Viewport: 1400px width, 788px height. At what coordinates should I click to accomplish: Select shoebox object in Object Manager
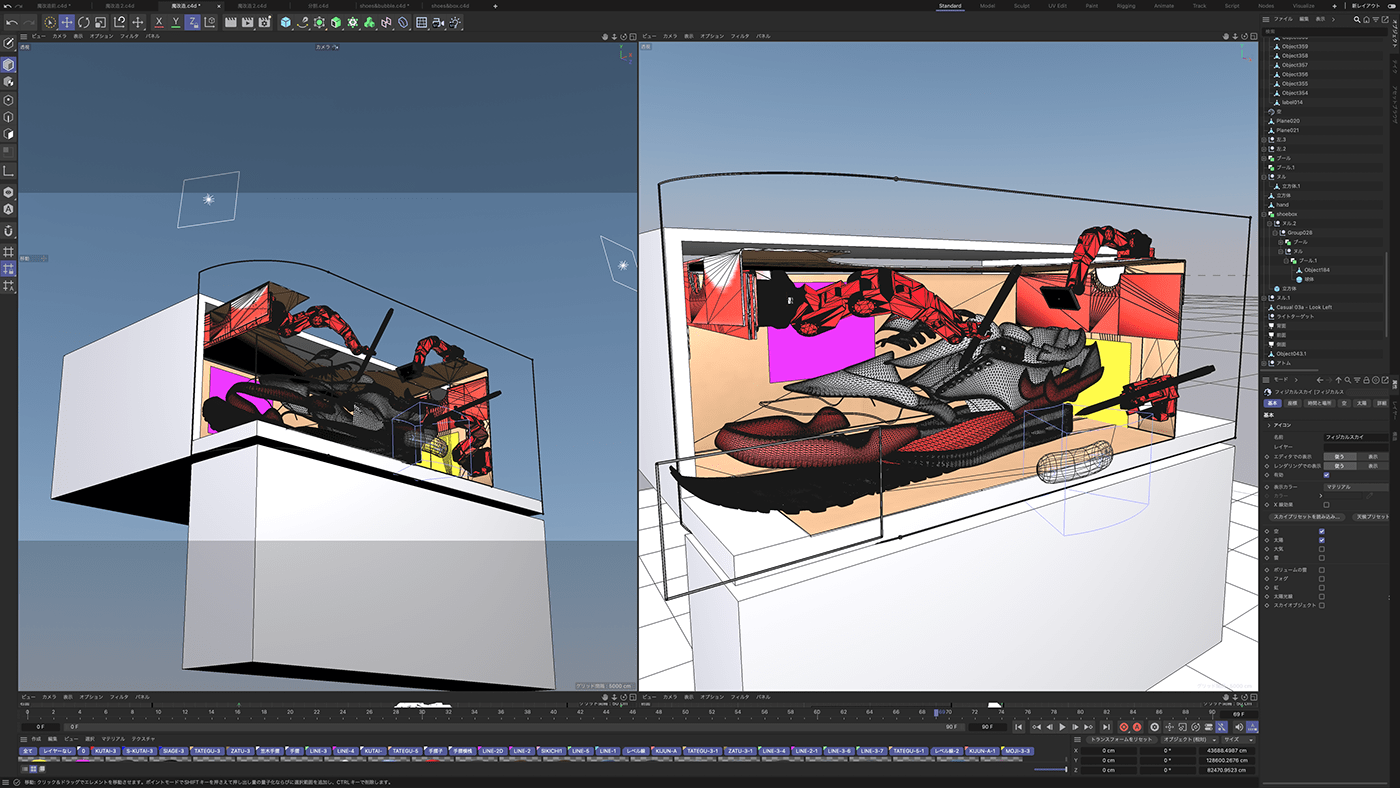pyautogui.click(x=1286, y=214)
